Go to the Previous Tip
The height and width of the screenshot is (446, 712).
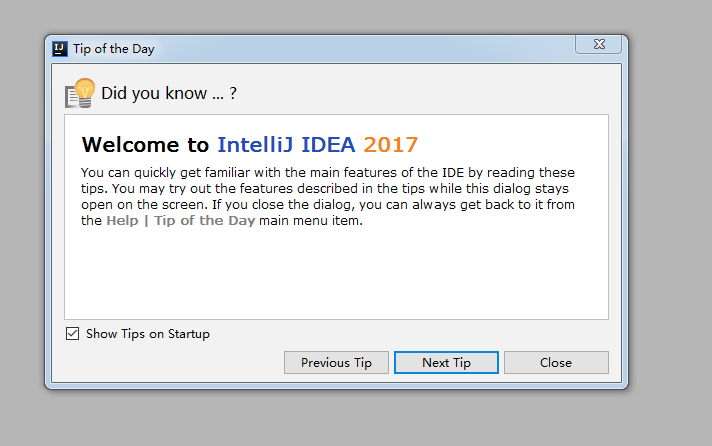336,362
